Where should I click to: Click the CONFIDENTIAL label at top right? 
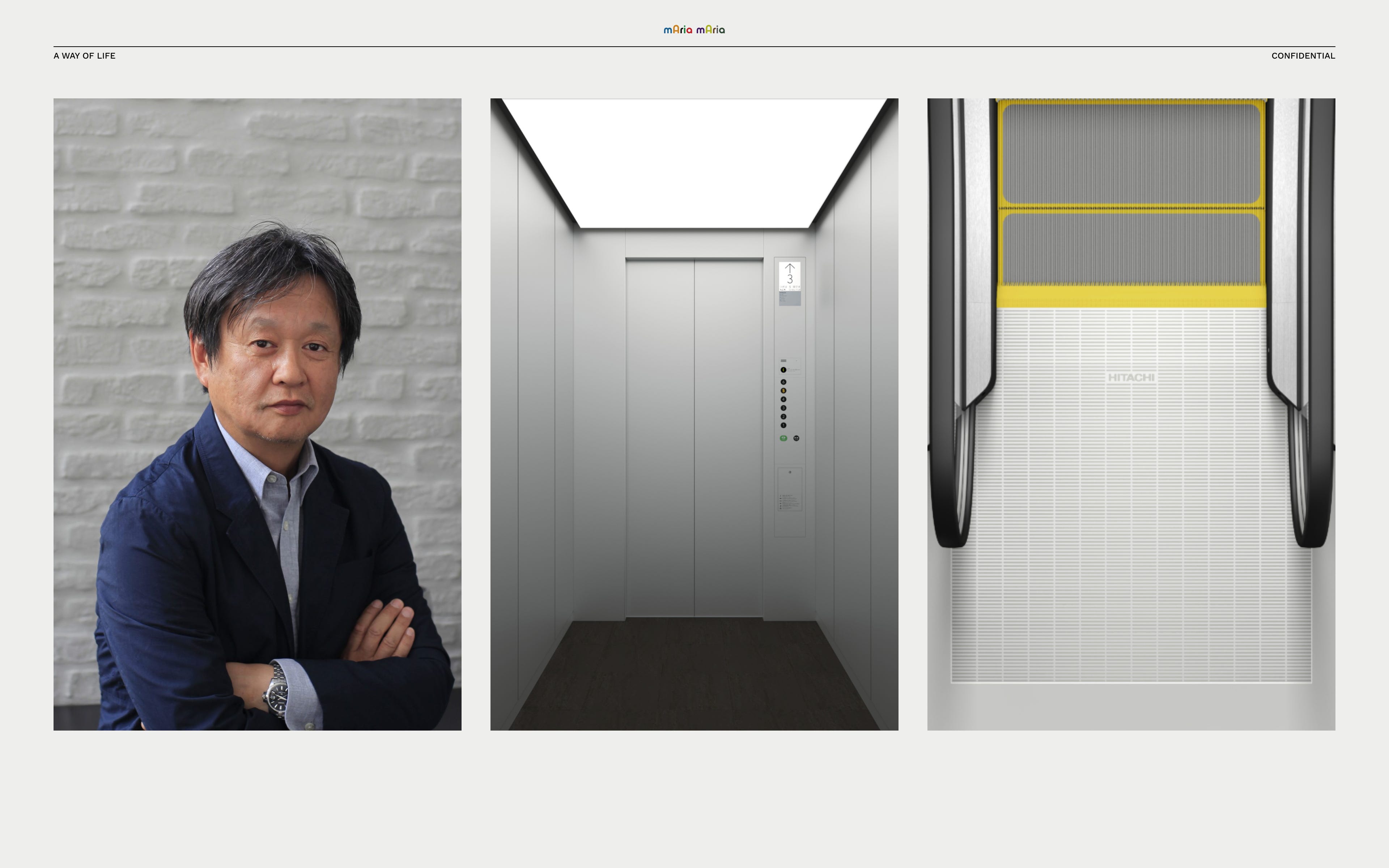pos(1302,56)
